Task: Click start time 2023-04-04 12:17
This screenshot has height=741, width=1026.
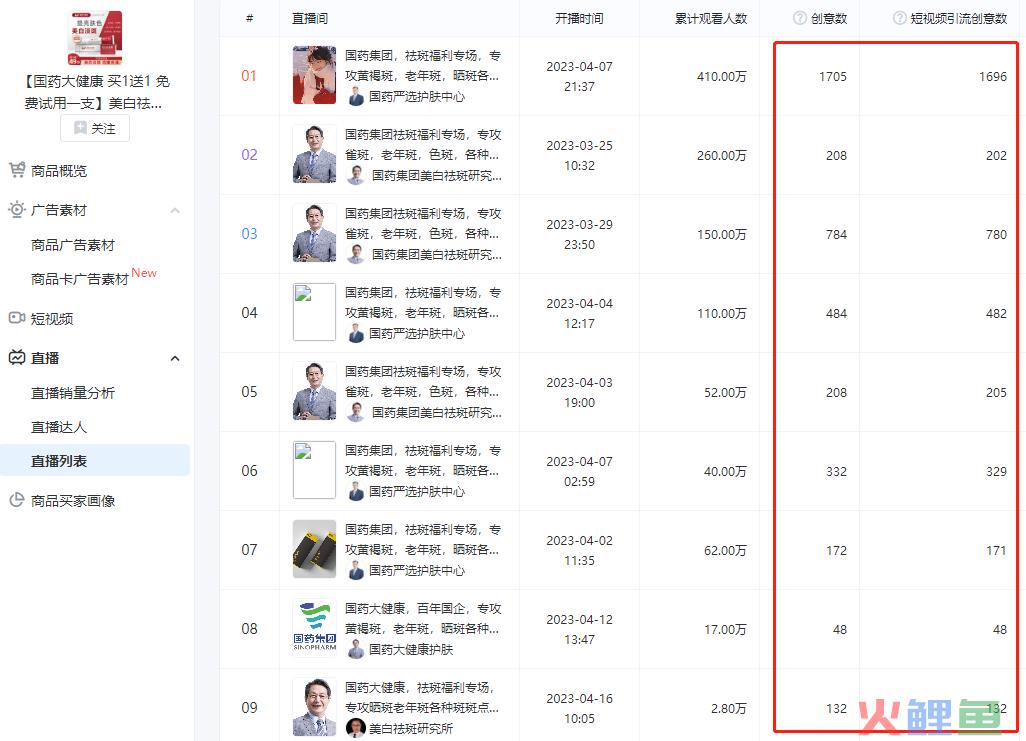Action: click(579, 313)
